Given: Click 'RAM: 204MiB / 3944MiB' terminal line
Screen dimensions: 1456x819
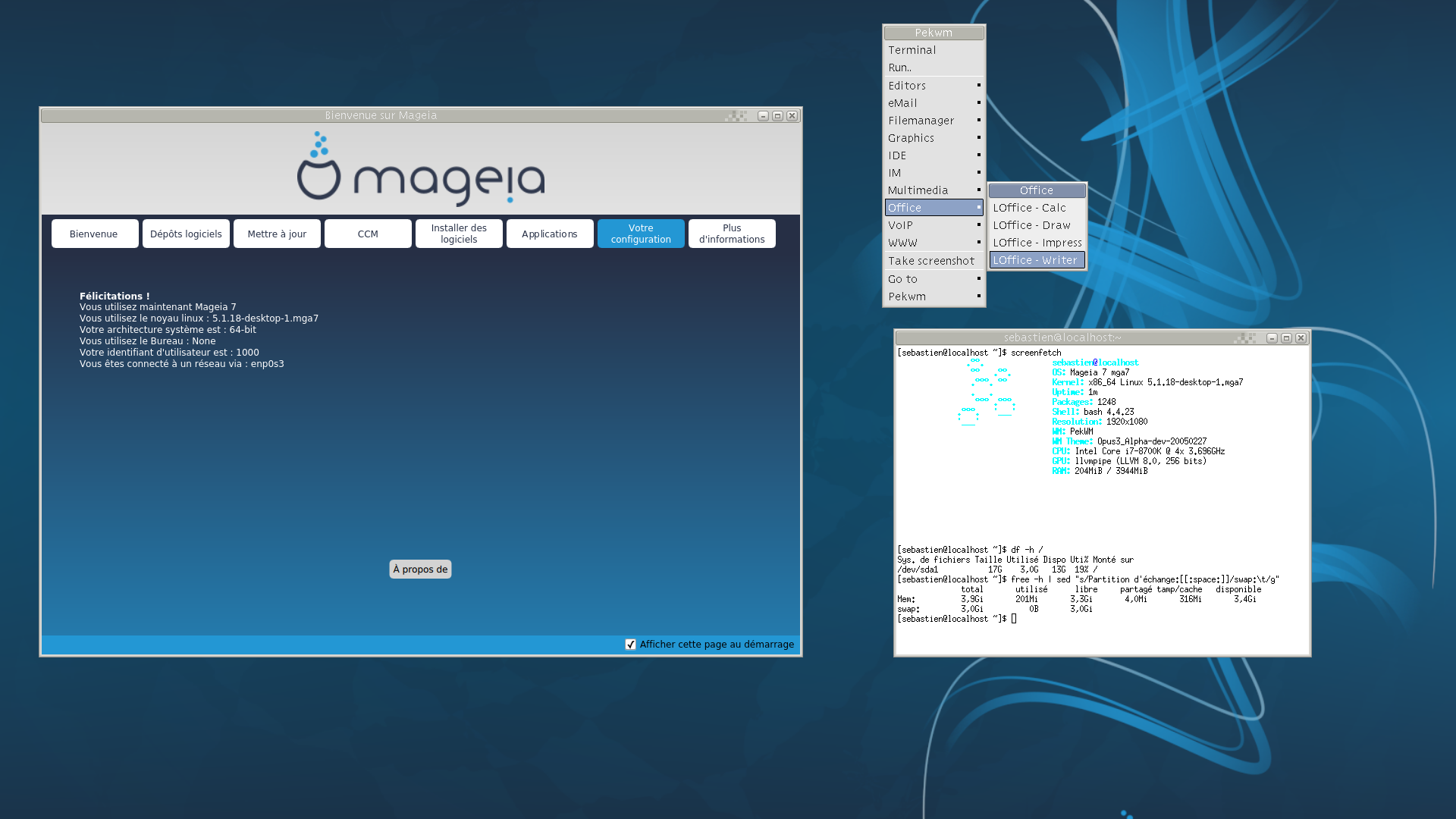Looking at the screenshot, I should coord(1100,471).
